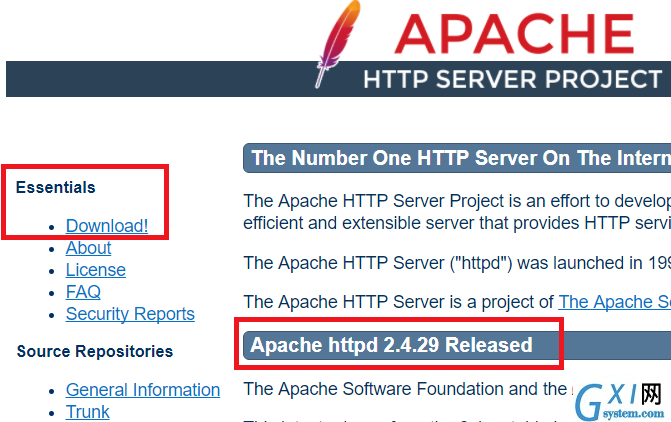Click the APACHE red logo text
This screenshot has height=422, width=671.
click(x=514, y=34)
